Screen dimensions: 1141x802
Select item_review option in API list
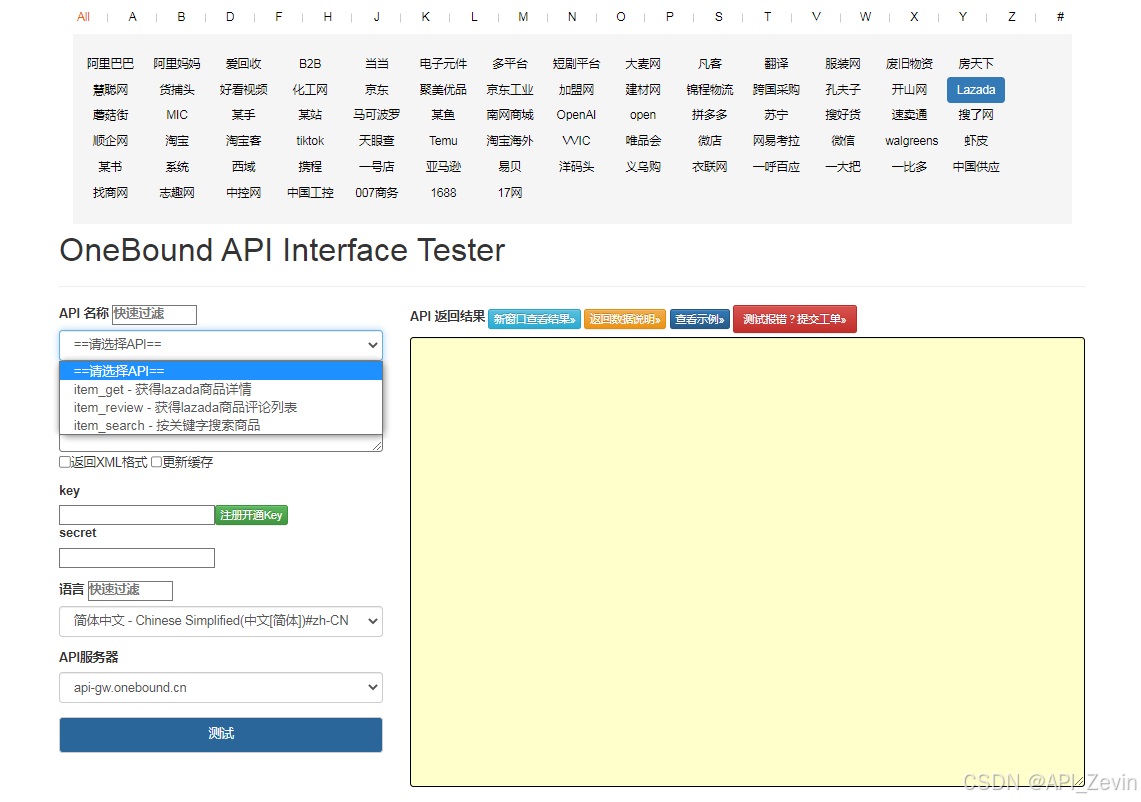[x=220, y=408]
